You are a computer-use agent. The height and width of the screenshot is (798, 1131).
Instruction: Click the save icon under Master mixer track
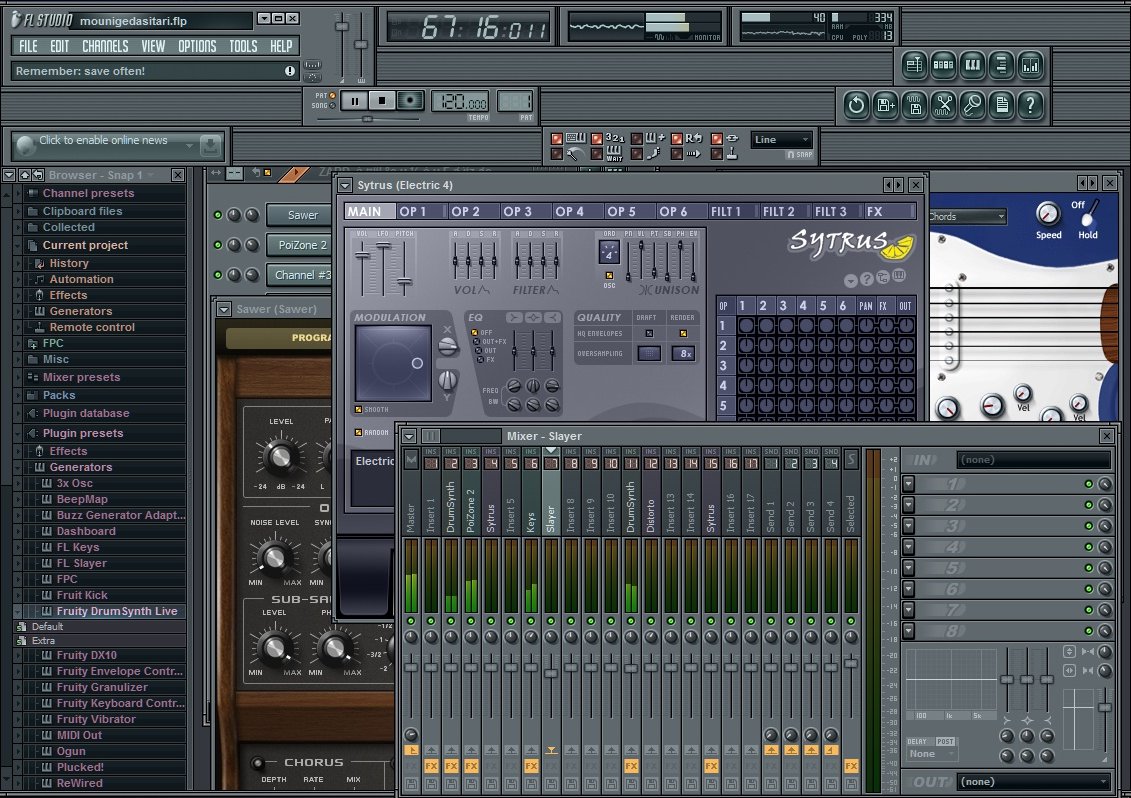pyautogui.click(x=411, y=784)
